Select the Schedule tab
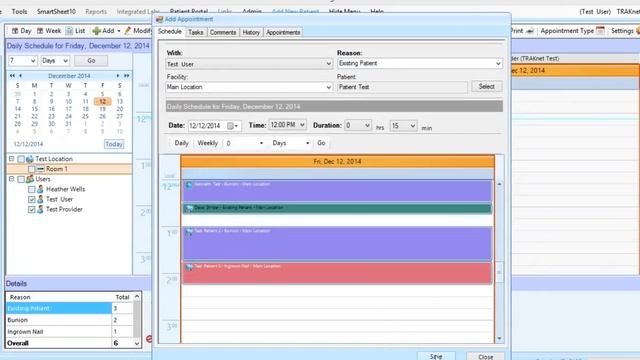The width and height of the screenshot is (640, 360). click(169, 32)
